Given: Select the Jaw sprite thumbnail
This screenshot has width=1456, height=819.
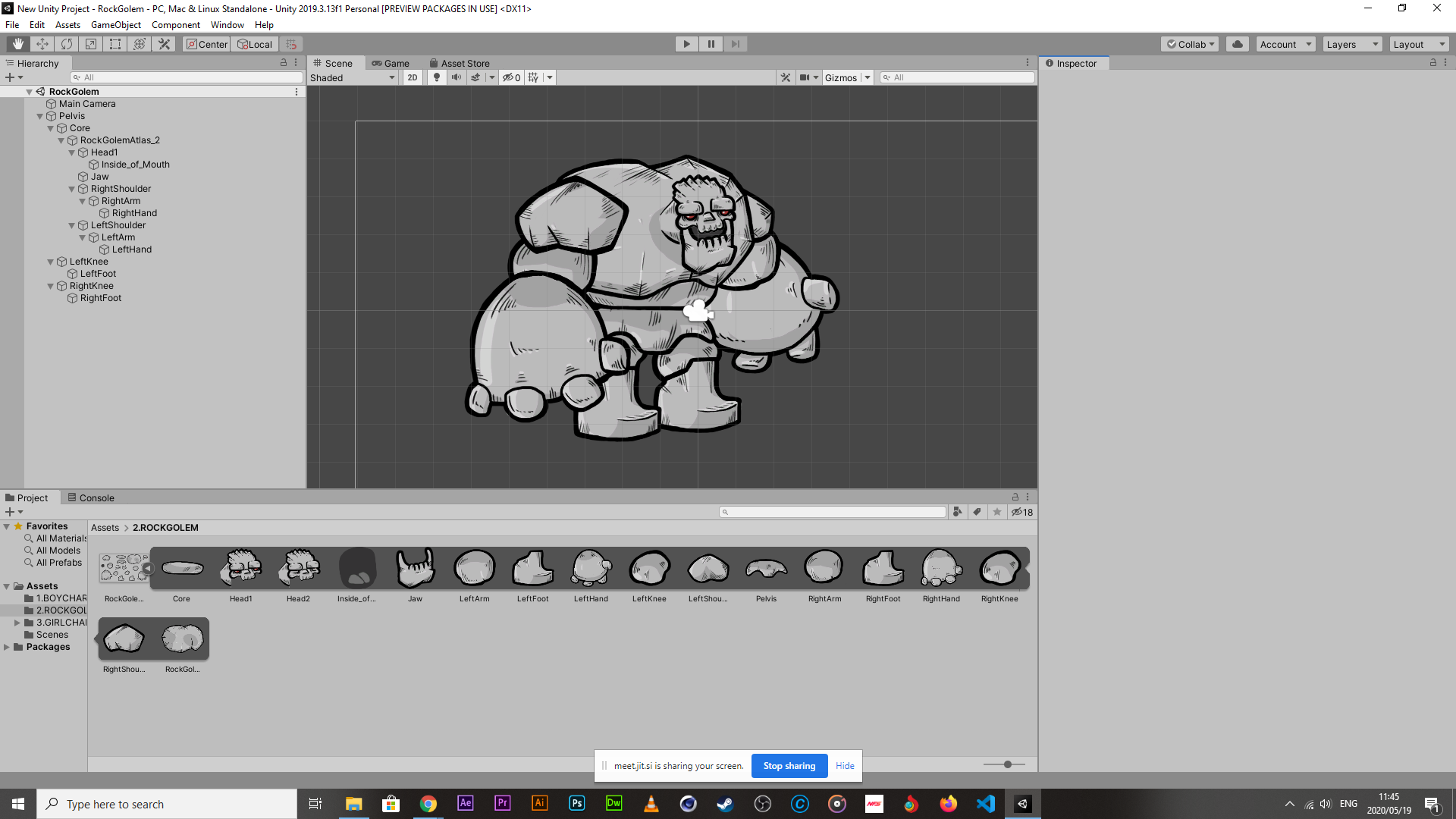Looking at the screenshot, I should click(415, 569).
